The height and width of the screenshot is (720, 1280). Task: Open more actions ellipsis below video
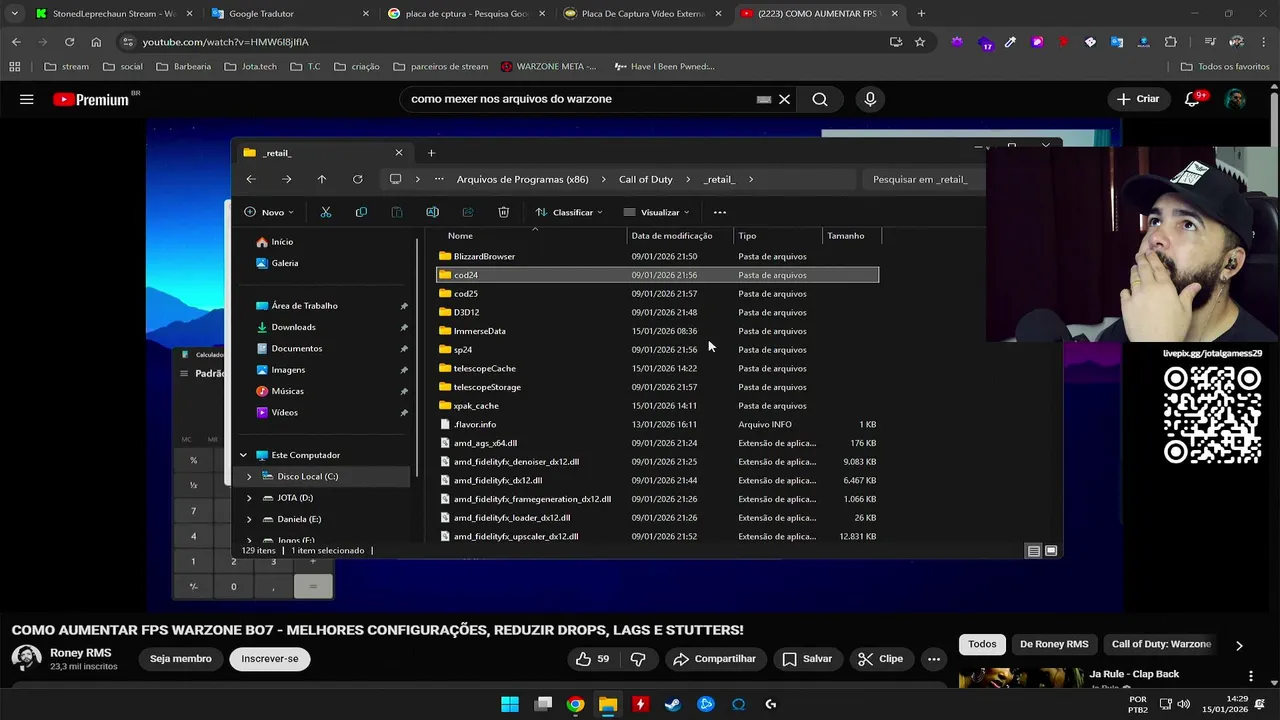(934, 659)
